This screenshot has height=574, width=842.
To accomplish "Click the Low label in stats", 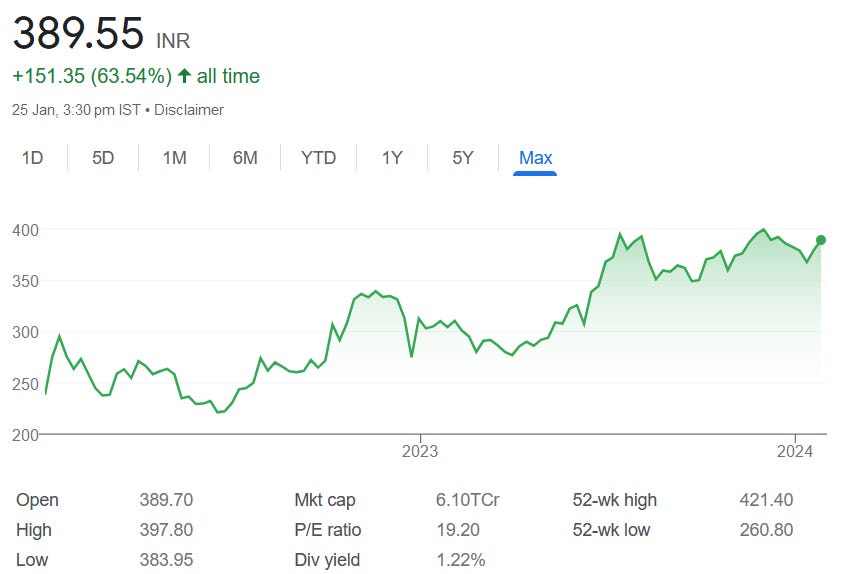I will click(32, 560).
